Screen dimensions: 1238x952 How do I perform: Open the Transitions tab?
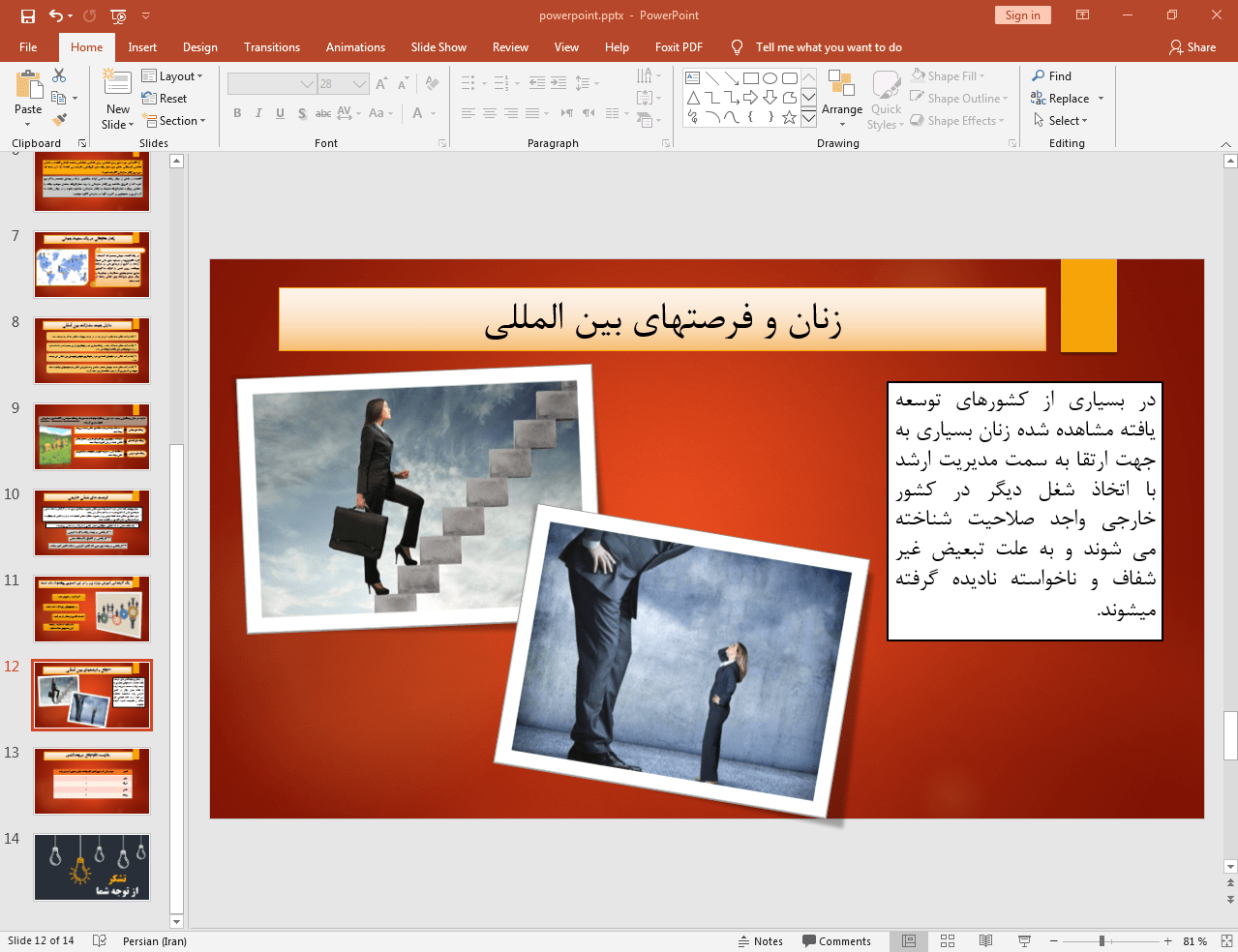coord(272,47)
